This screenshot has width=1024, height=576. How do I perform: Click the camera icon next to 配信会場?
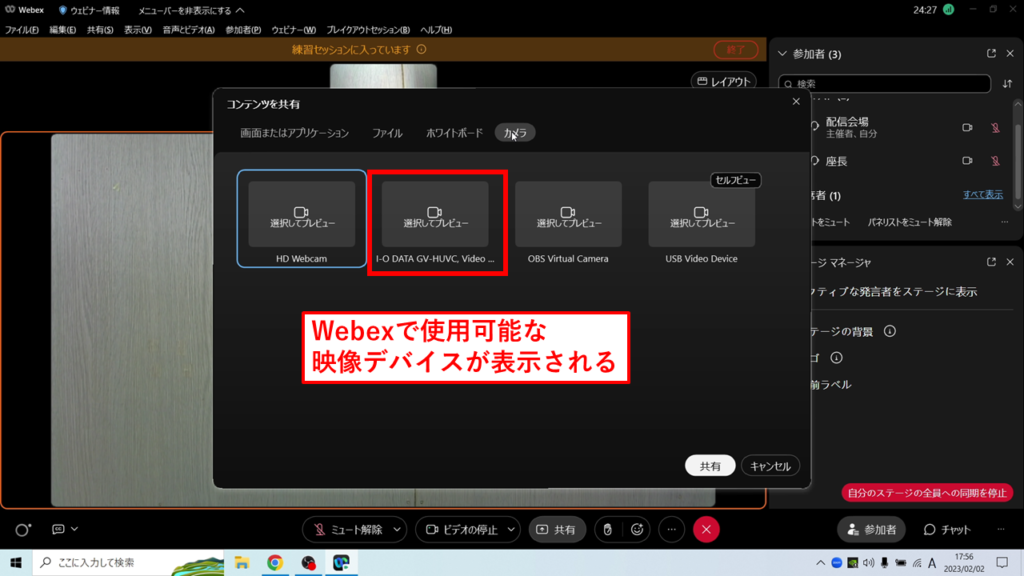click(967, 127)
